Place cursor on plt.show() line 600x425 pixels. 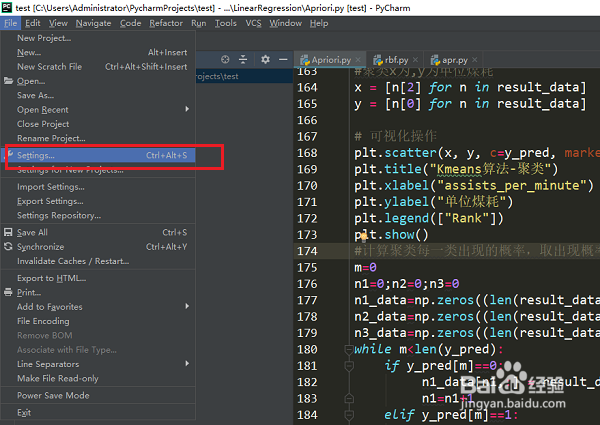click(391, 234)
